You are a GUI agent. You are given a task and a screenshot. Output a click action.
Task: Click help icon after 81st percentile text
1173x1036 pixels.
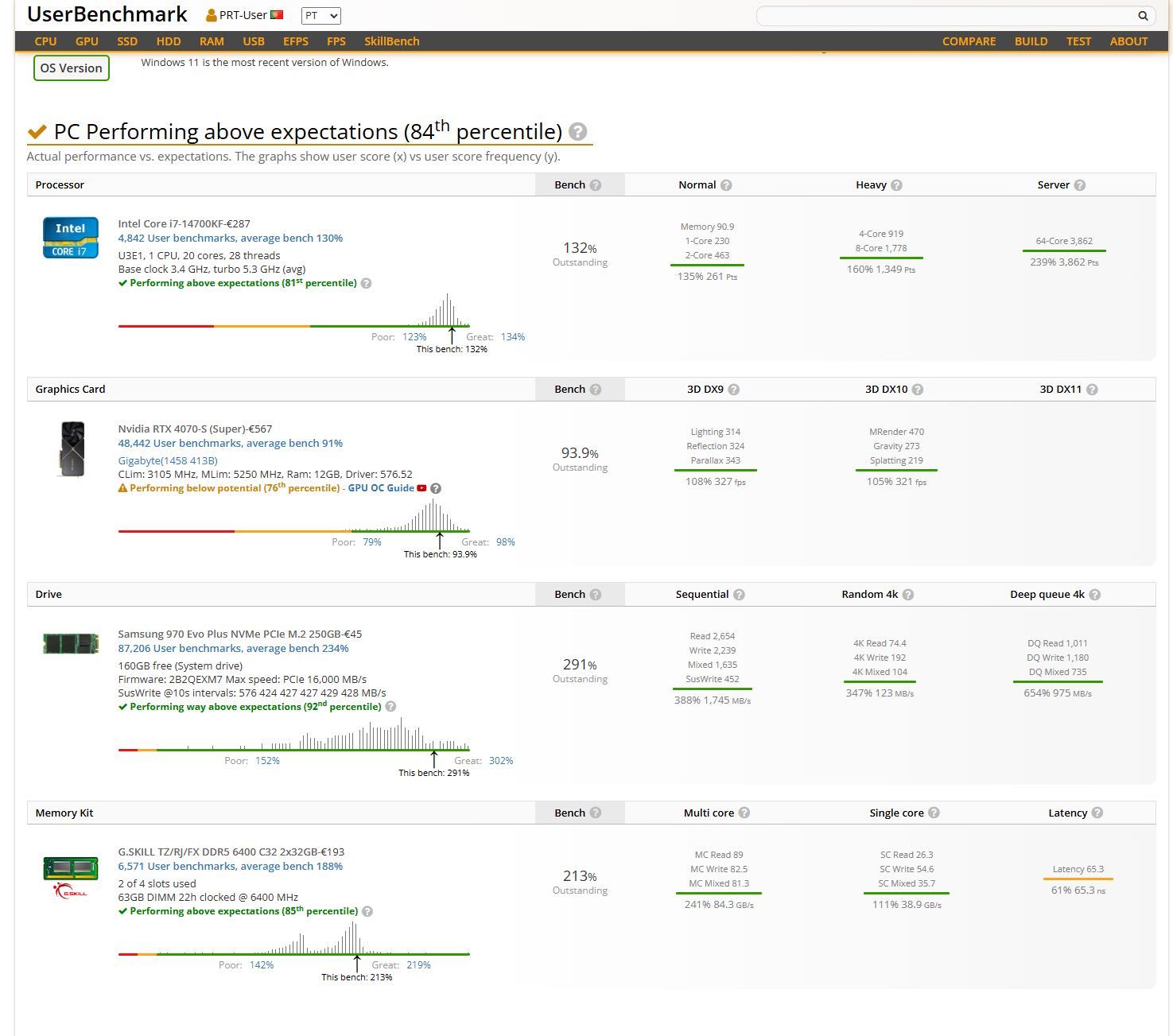[x=366, y=283]
